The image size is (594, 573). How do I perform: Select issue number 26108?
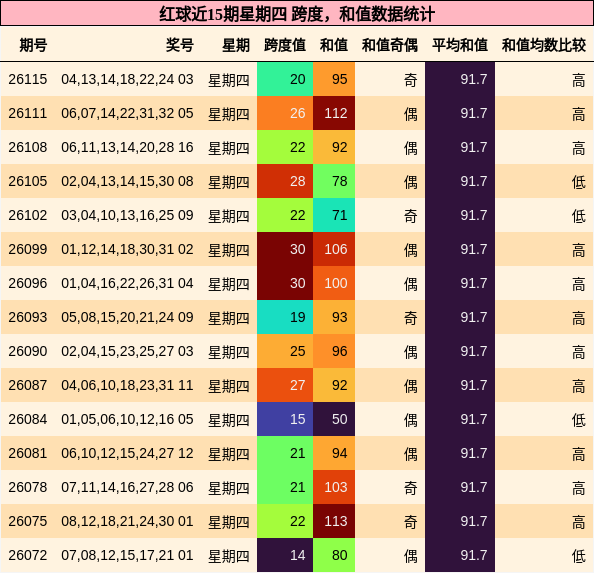coord(28,147)
